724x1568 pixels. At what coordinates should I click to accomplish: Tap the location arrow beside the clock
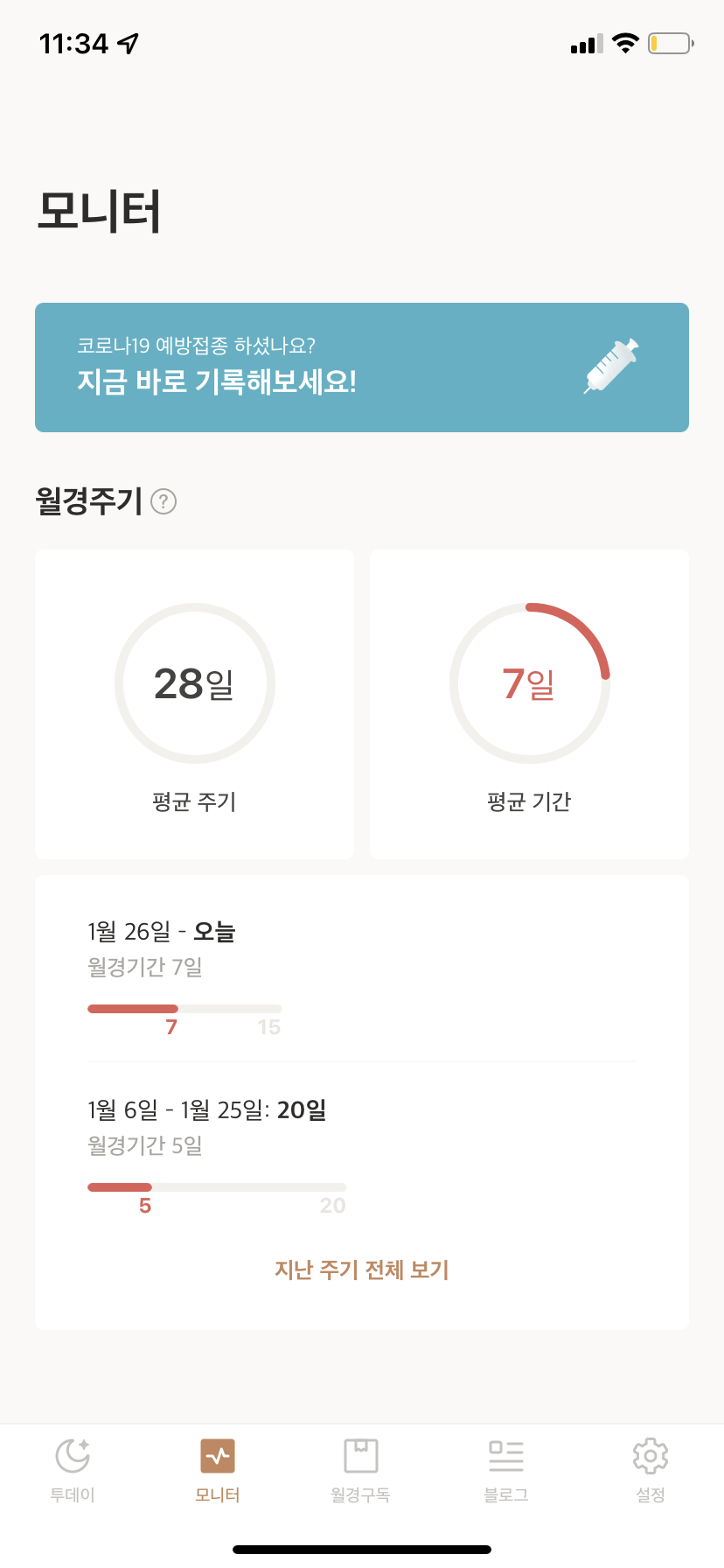[129, 43]
